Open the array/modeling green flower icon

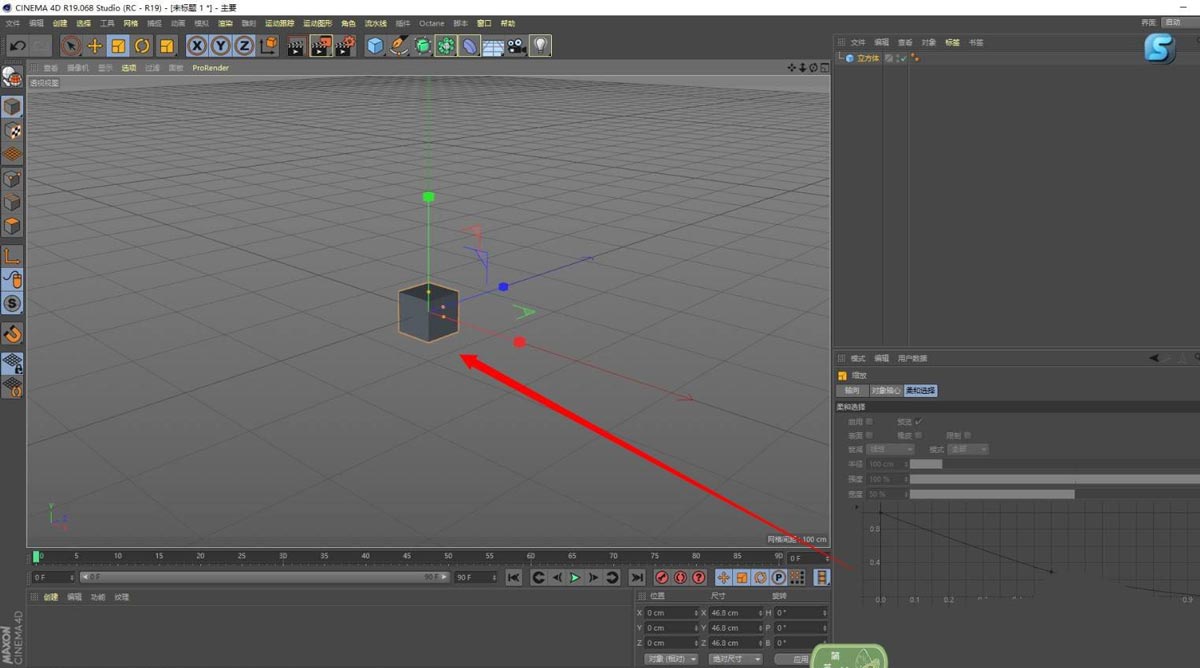(446, 46)
